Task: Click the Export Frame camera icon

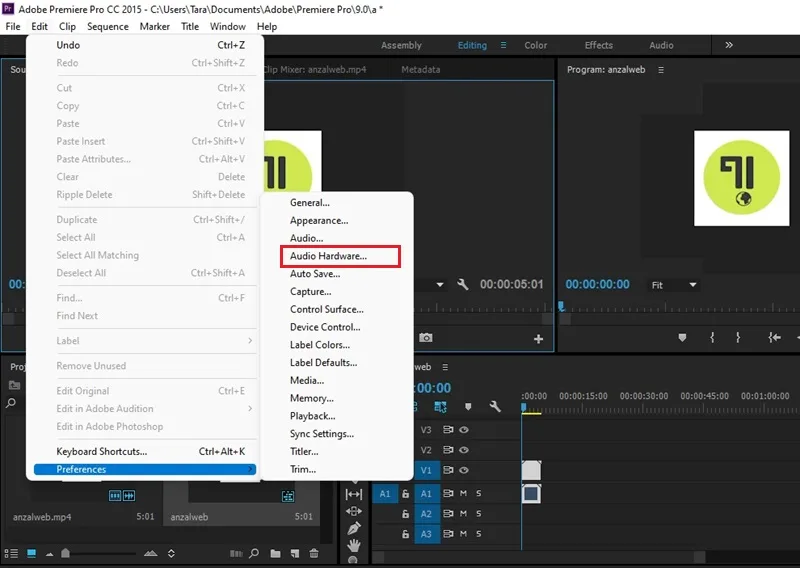Action: [426, 338]
